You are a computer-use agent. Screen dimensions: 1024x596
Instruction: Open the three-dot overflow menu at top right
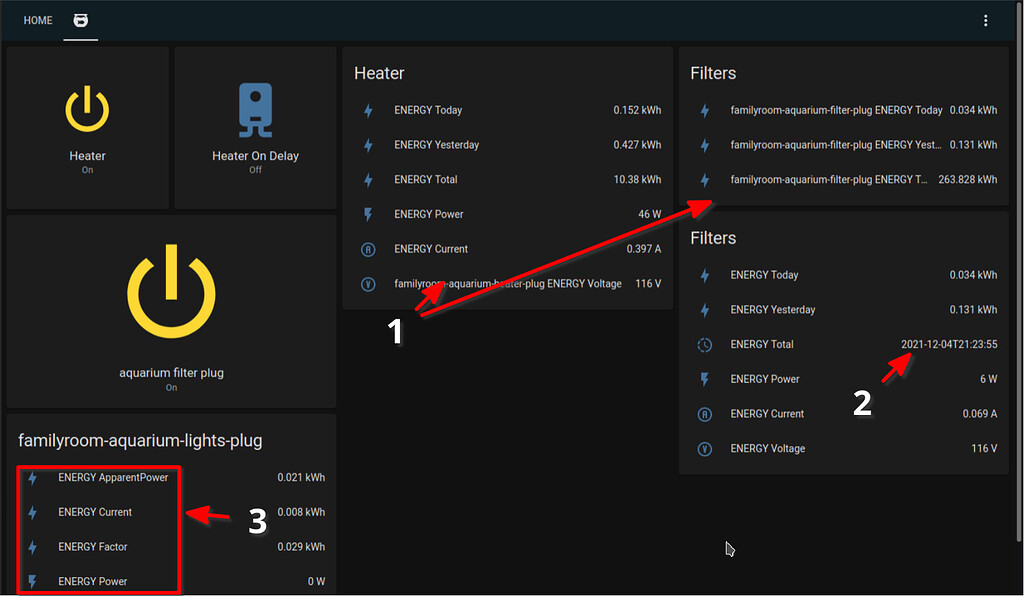pos(986,20)
